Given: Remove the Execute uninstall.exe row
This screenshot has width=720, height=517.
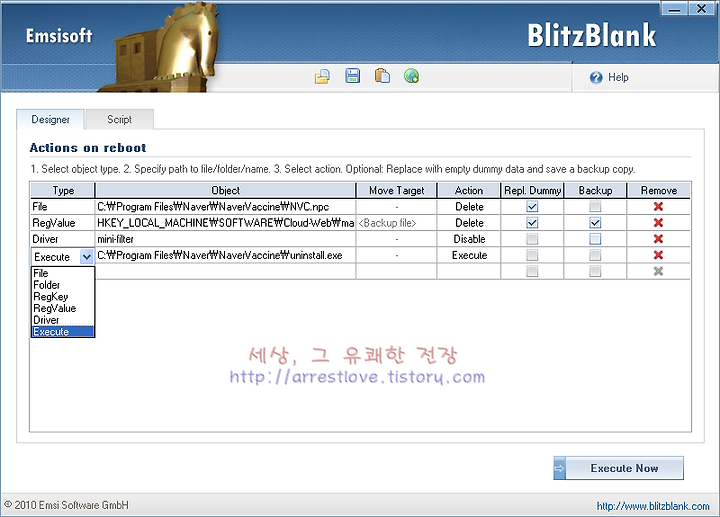Looking at the screenshot, I should click(x=658, y=255).
